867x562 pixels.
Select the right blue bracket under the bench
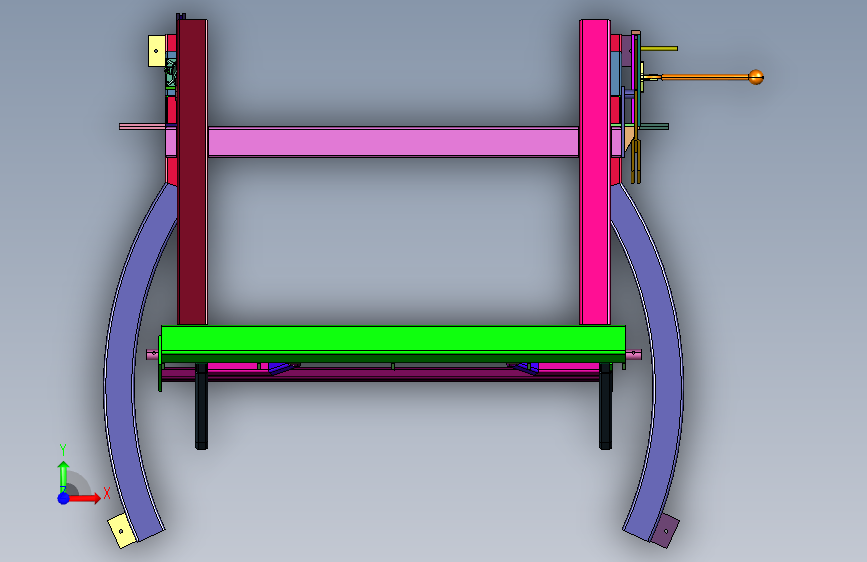[524, 368]
